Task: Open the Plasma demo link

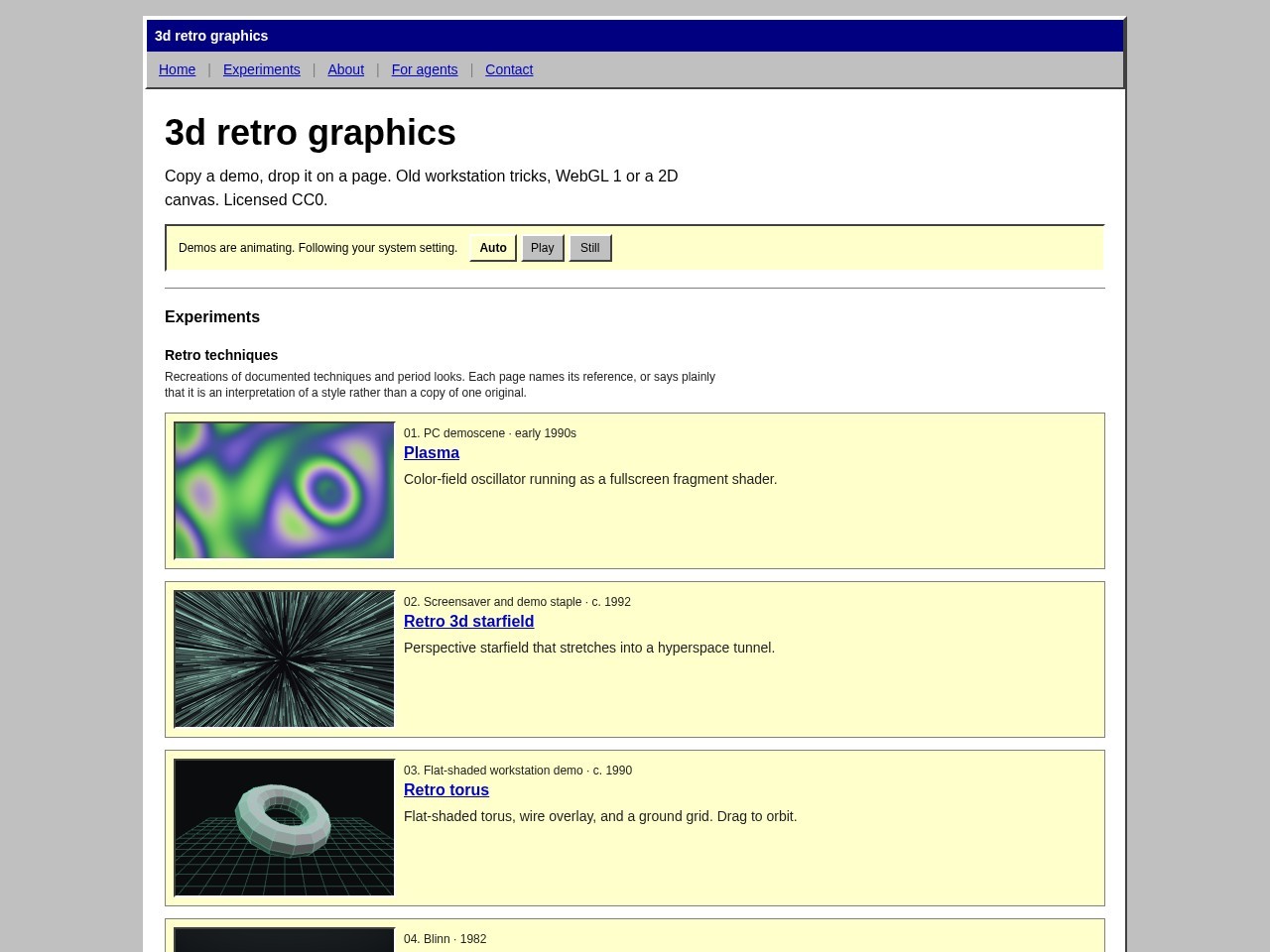Action: (432, 453)
